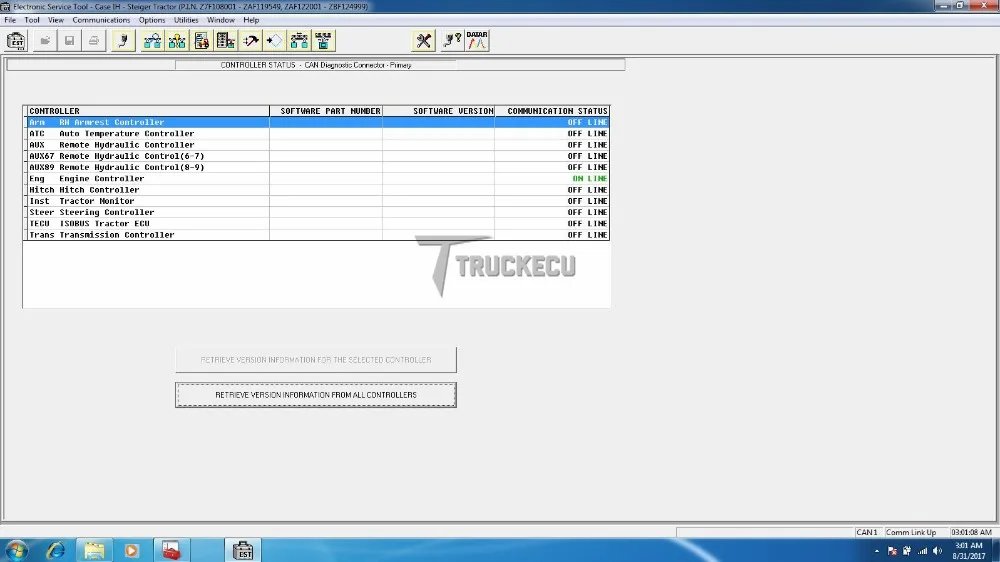Screen dimensions: 1000x562
Task: Click the three linked controllers toolbar icon
Action: click(x=299, y=41)
